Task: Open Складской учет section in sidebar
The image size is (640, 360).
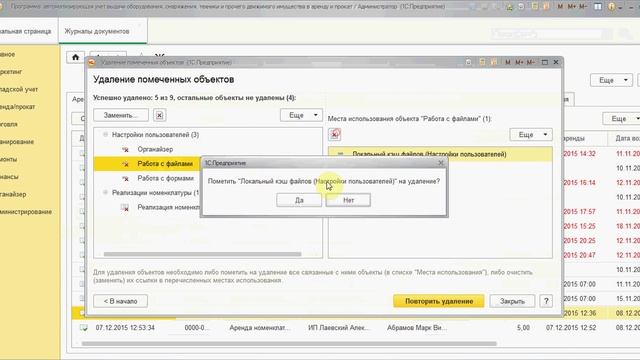Action: click(x=19, y=89)
